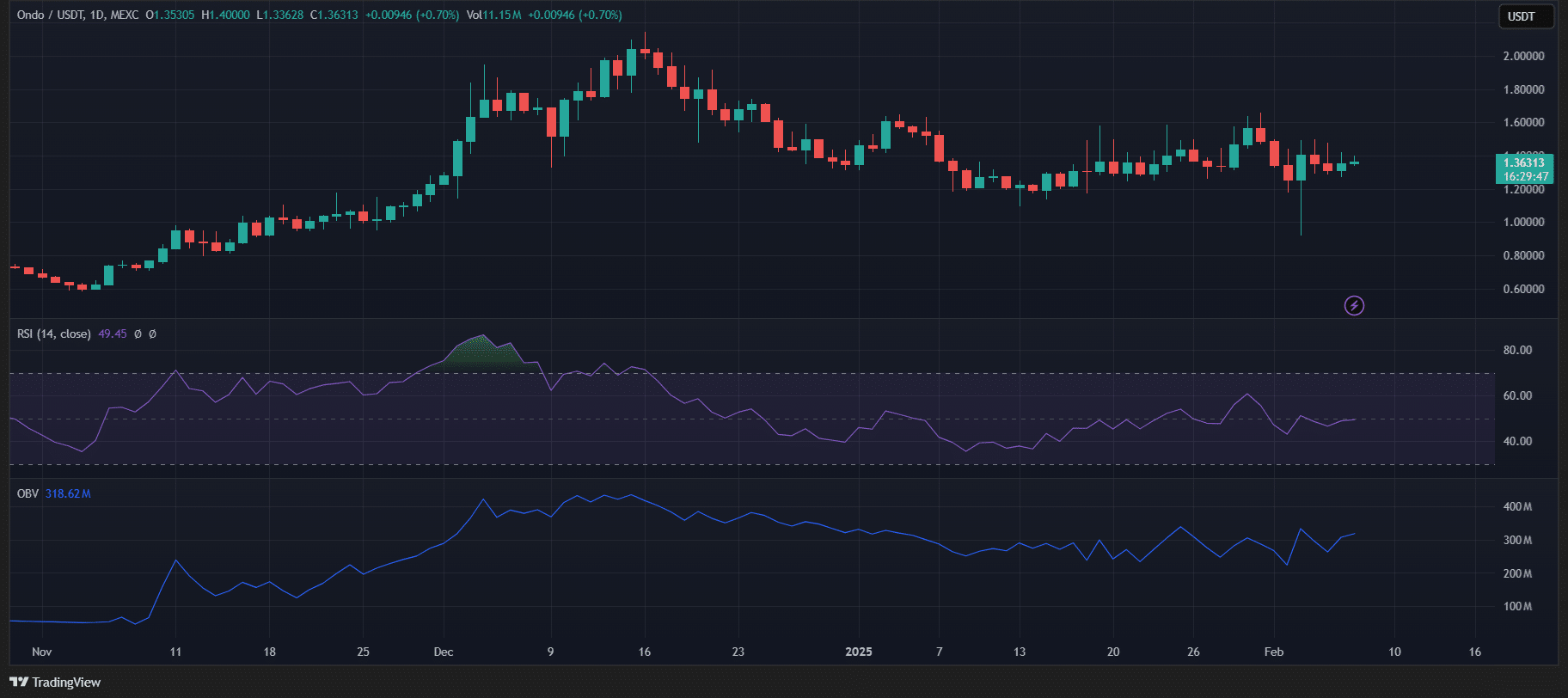Image resolution: width=1568 pixels, height=698 pixels.
Task: Click the 10 date label on time axis
Action: [x=1394, y=652]
